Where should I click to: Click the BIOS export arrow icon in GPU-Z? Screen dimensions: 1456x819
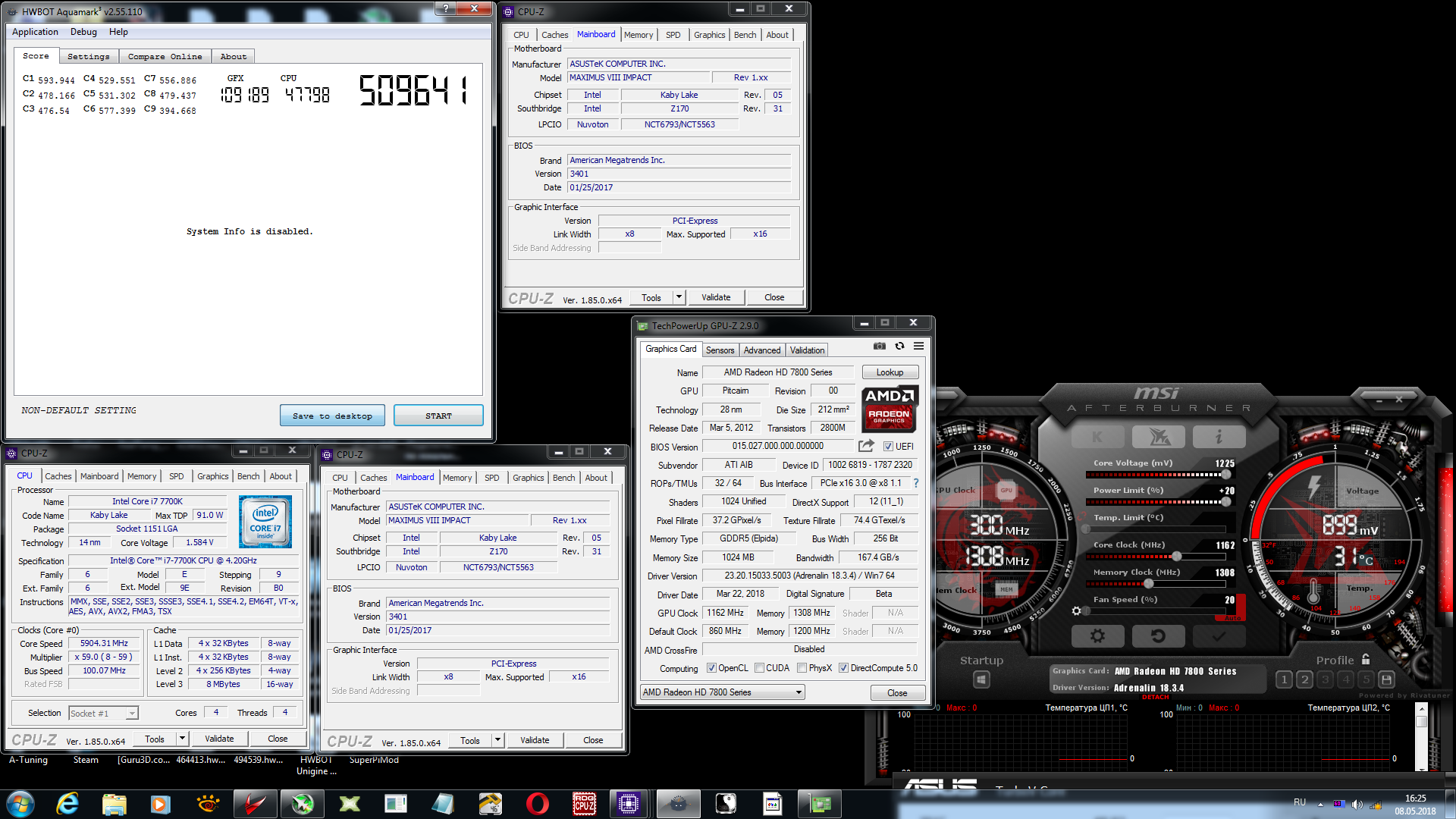click(x=866, y=446)
